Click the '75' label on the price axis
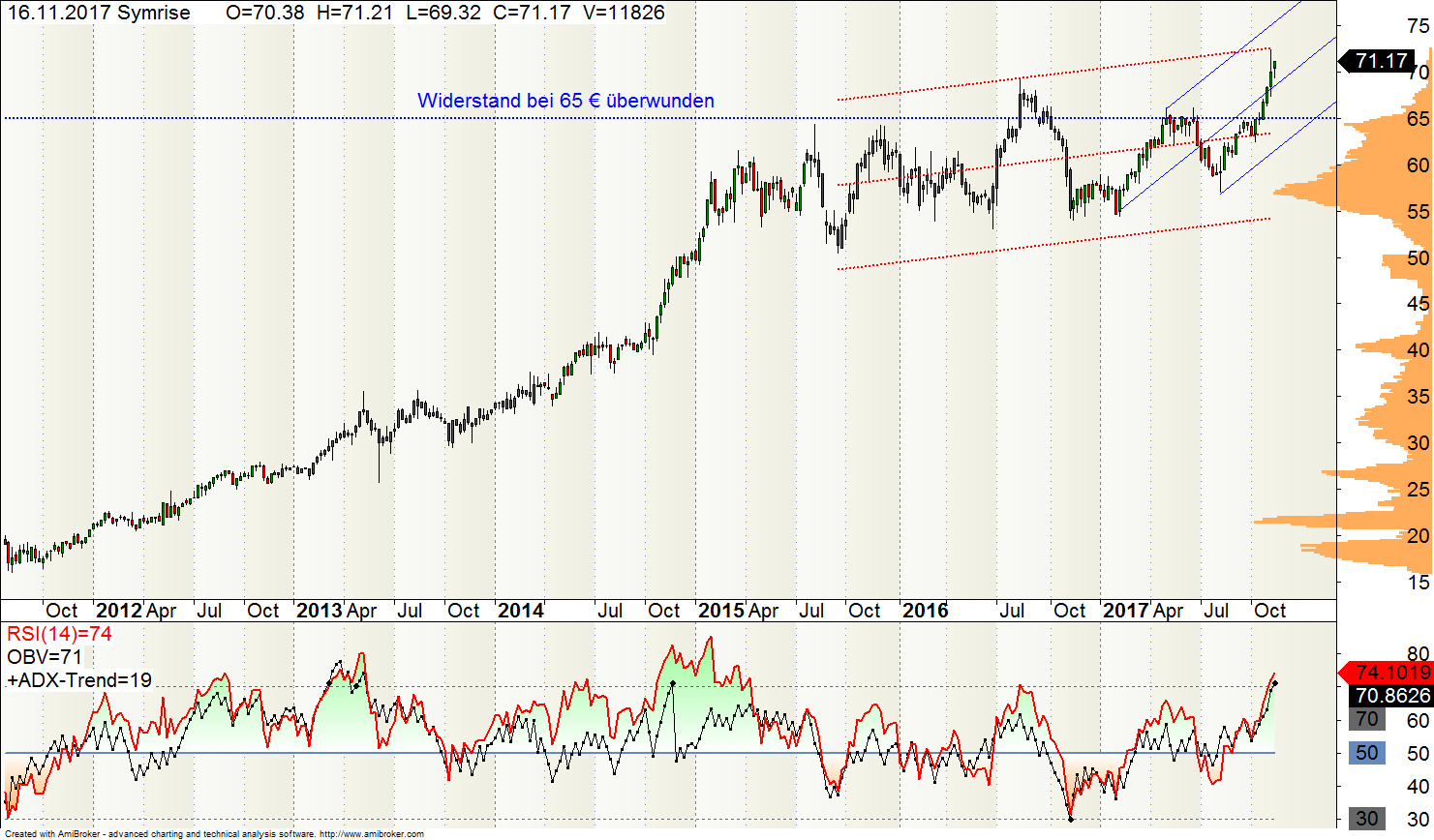The image size is (1434, 840). tap(1419, 26)
